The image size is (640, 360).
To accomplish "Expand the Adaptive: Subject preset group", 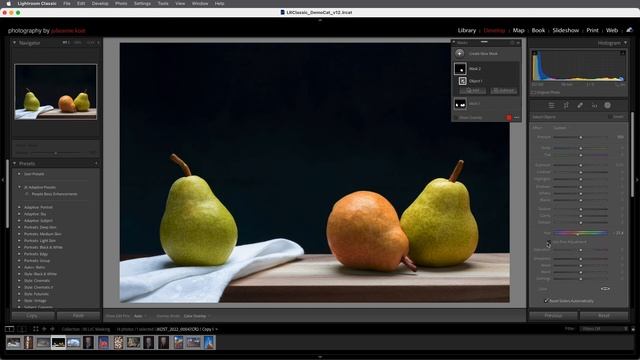I will 19,220.
